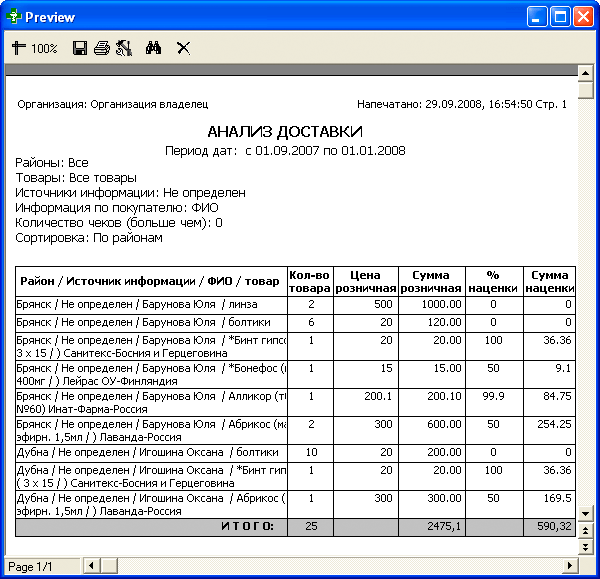600x579 pixels.
Task: Print the report with the printer icon
Action: coord(102,48)
